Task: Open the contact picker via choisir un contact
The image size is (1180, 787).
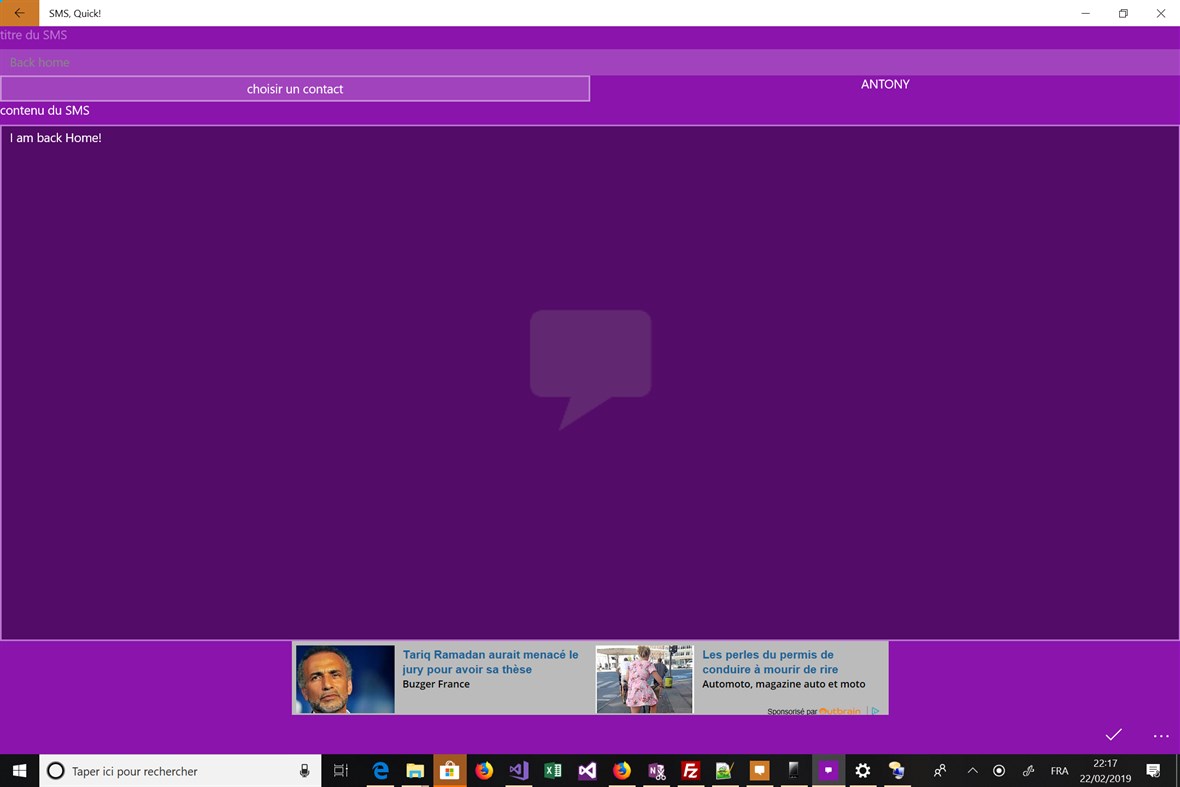Action: pos(295,88)
